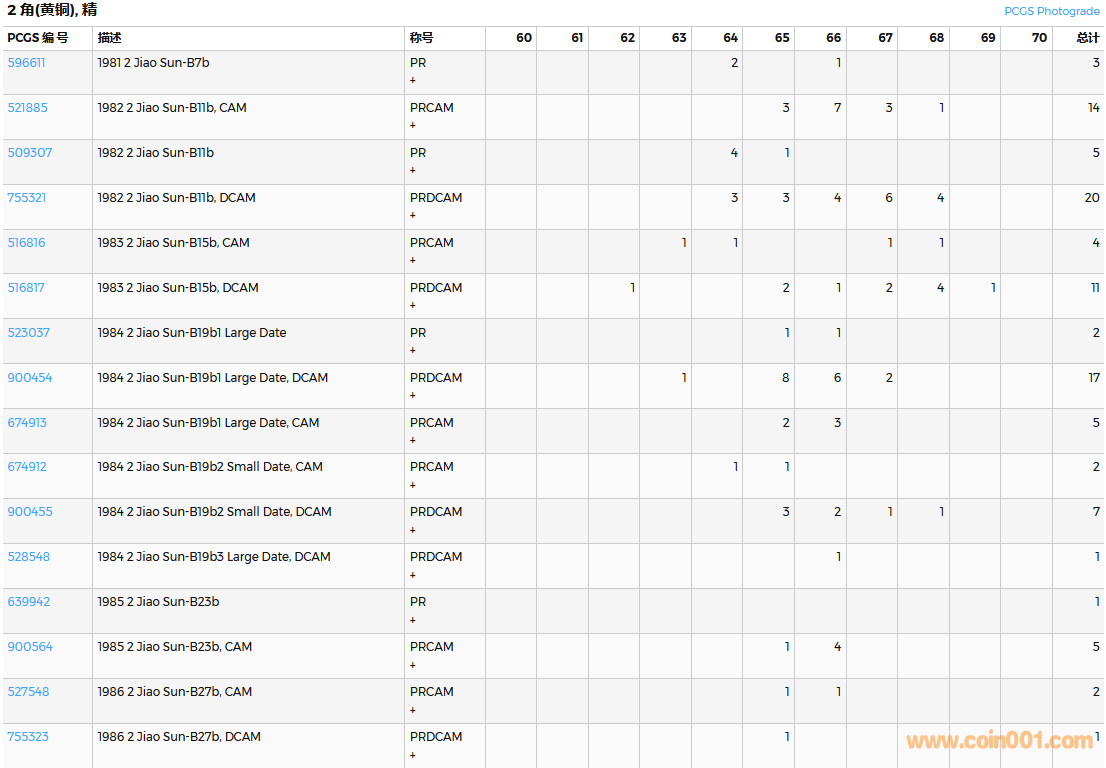Image resolution: width=1106 pixels, height=768 pixels.
Task: Click the count 8 in 900454 row
Action: 785,378
